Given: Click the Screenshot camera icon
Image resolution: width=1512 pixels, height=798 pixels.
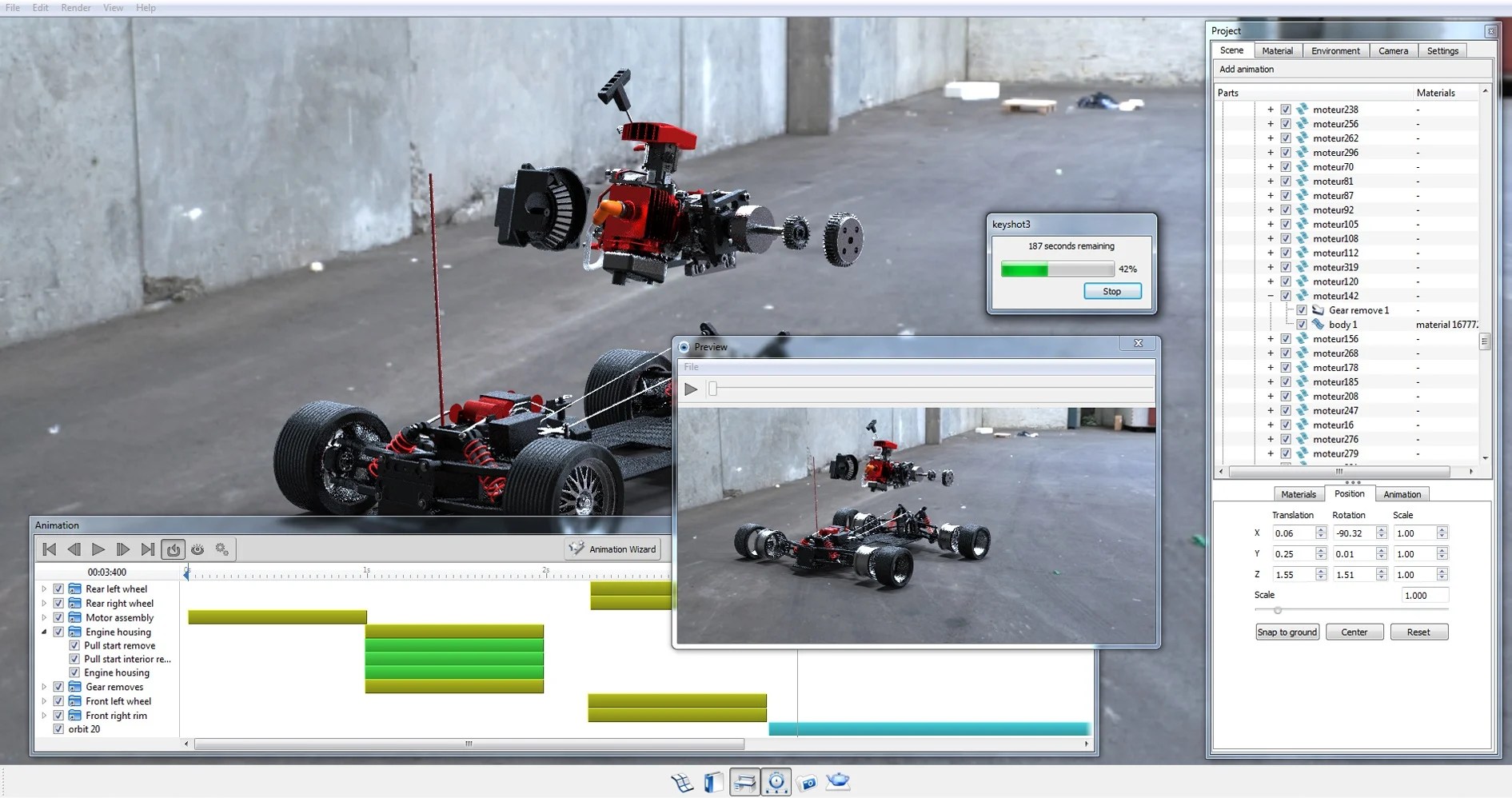Looking at the screenshot, I should pos(807,783).
